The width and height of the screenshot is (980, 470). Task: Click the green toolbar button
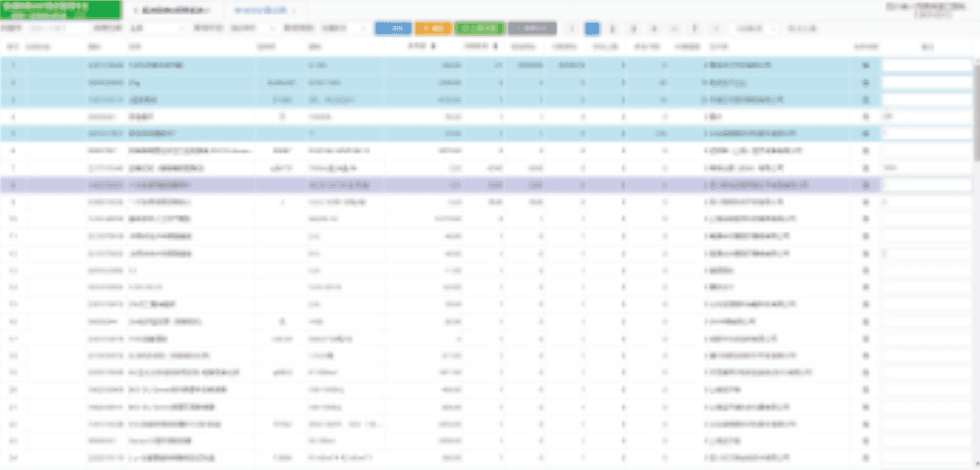479,28
